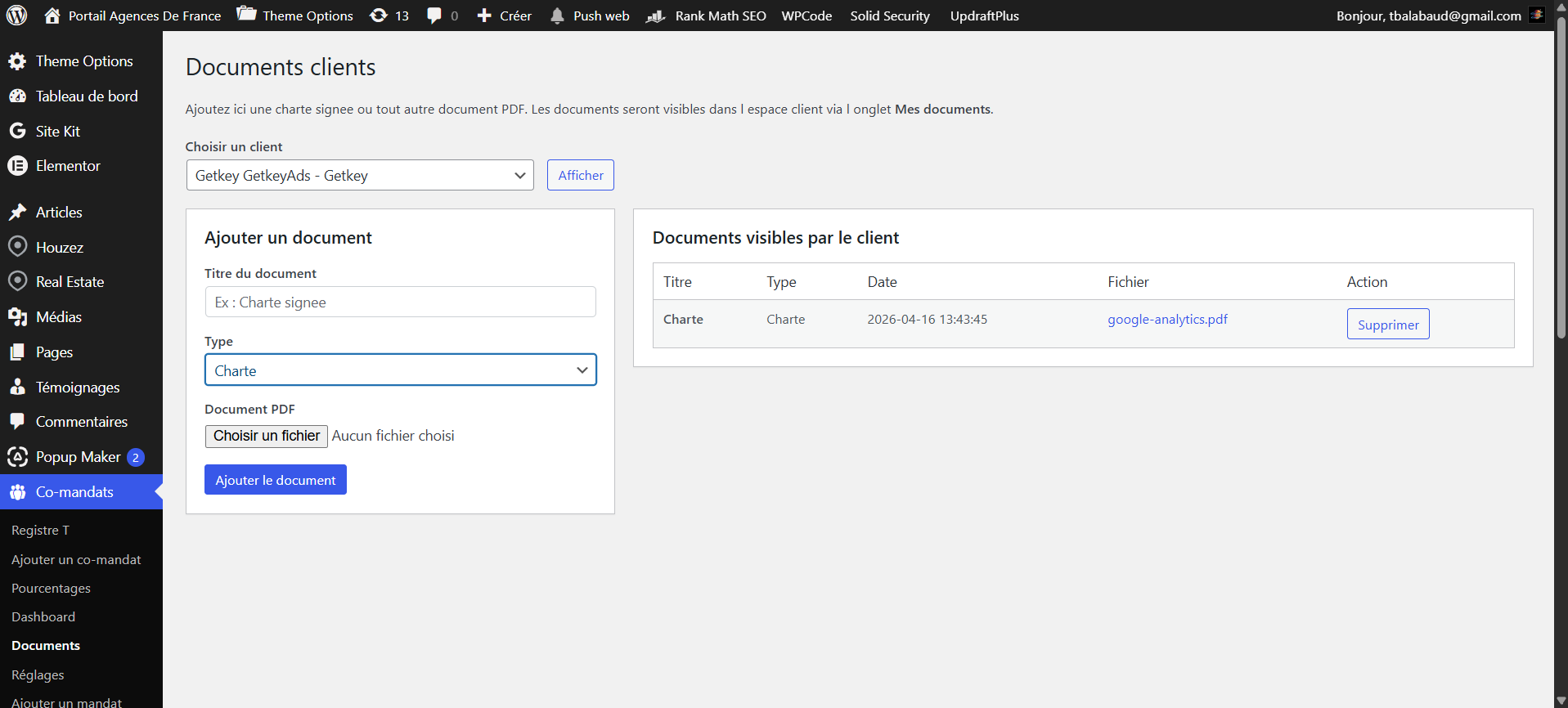Click the pin icon for Articles

(17, 213)
